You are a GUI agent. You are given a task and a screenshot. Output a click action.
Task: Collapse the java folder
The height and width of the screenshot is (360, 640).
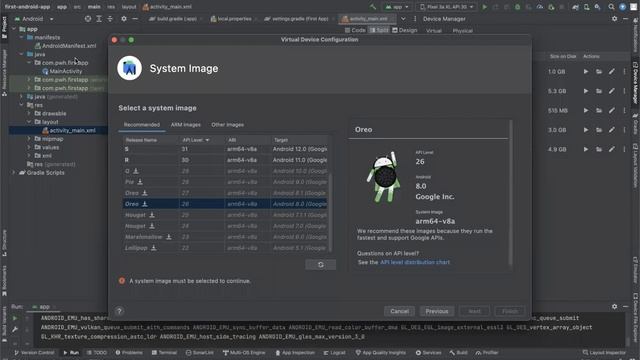(21, 54)
